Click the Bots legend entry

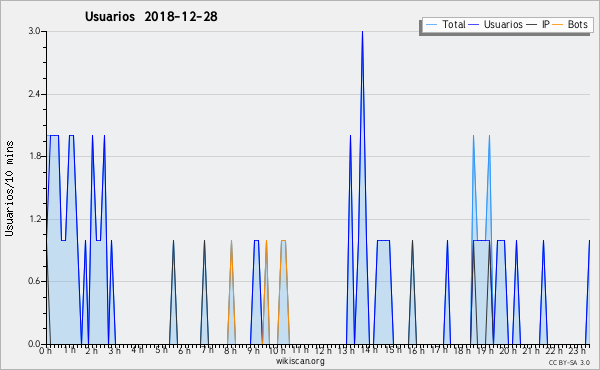point(570,24)
